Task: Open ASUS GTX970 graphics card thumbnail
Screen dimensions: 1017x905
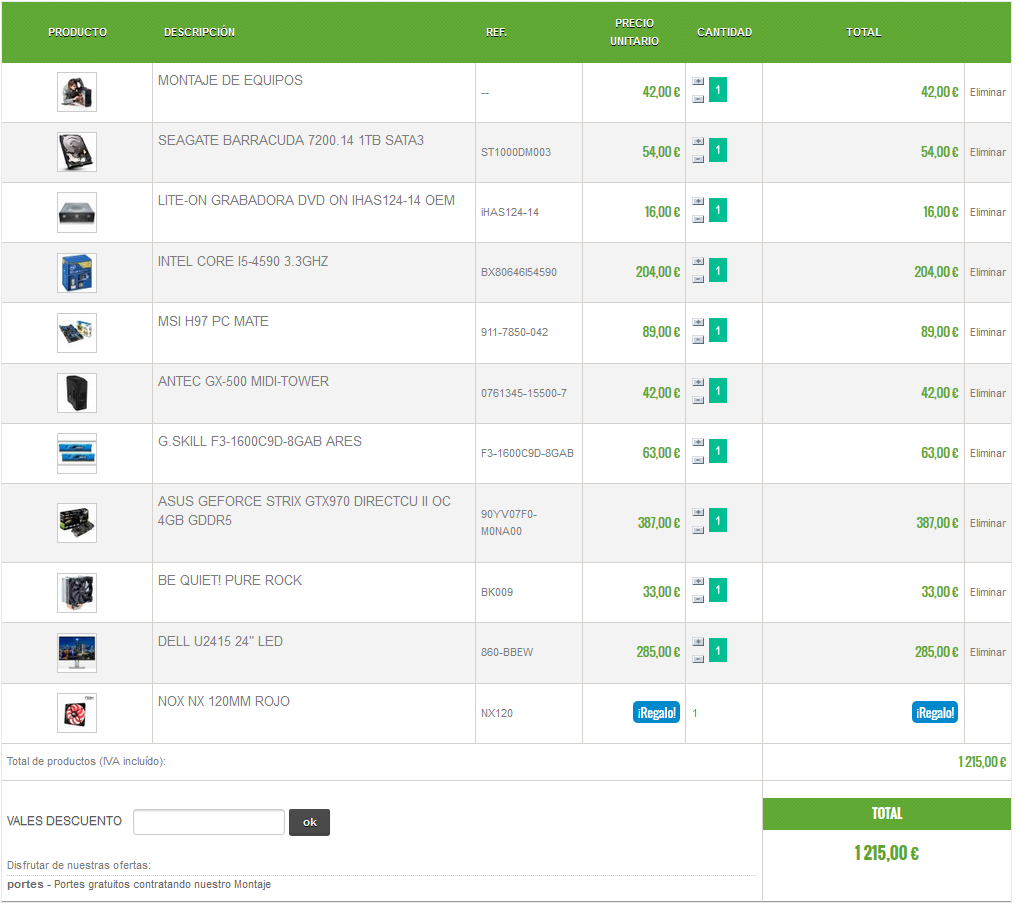Action: pos(77,524)
